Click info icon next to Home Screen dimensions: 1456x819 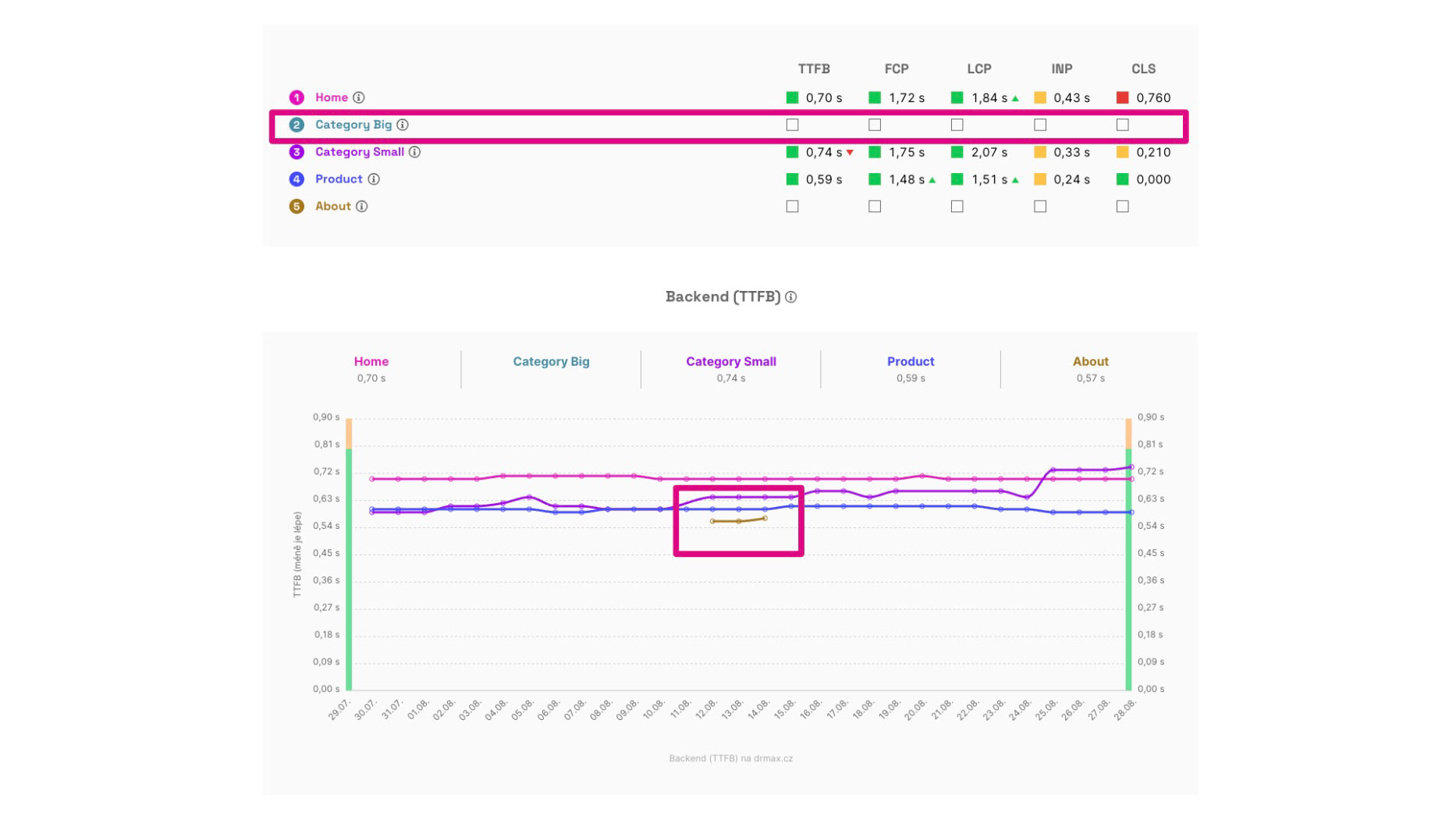[359, 97]
